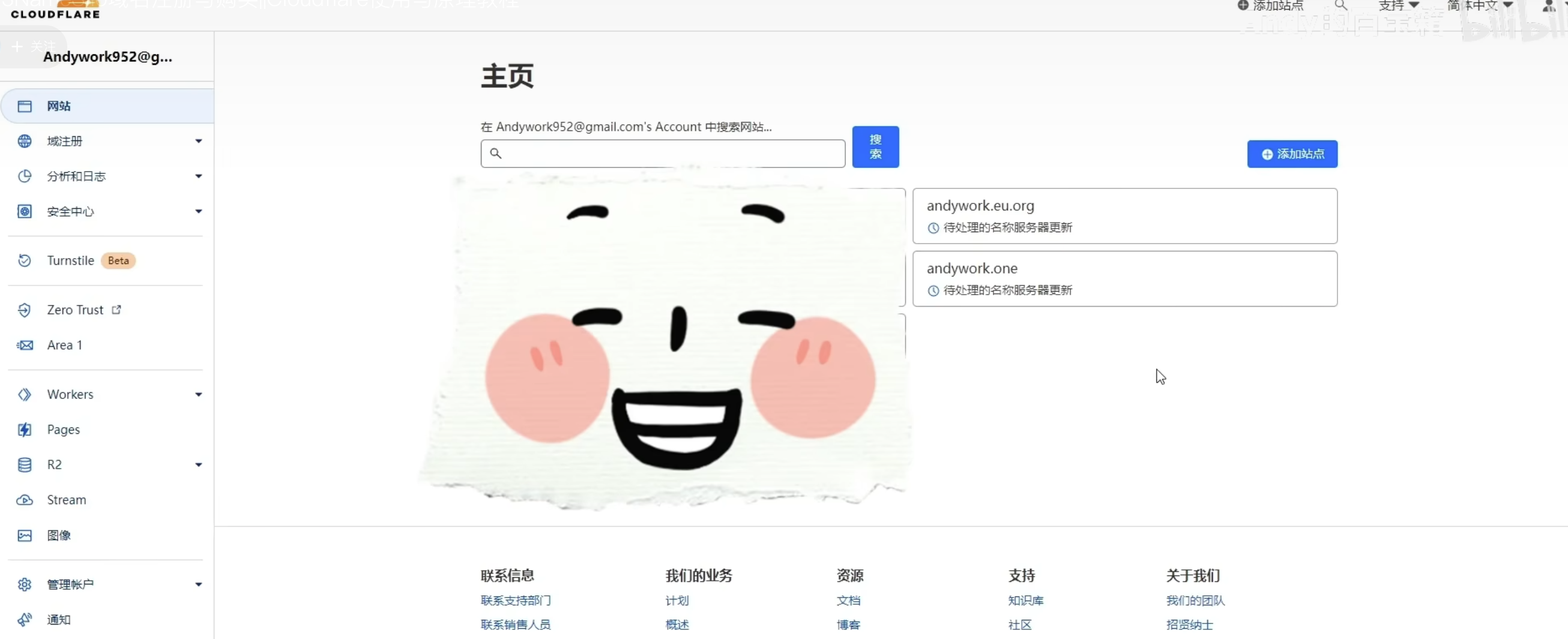Click the 通知 notifications megaphone icon
Image resolution: width=1568 pixels, height=639 pixels.
point(25,620)
